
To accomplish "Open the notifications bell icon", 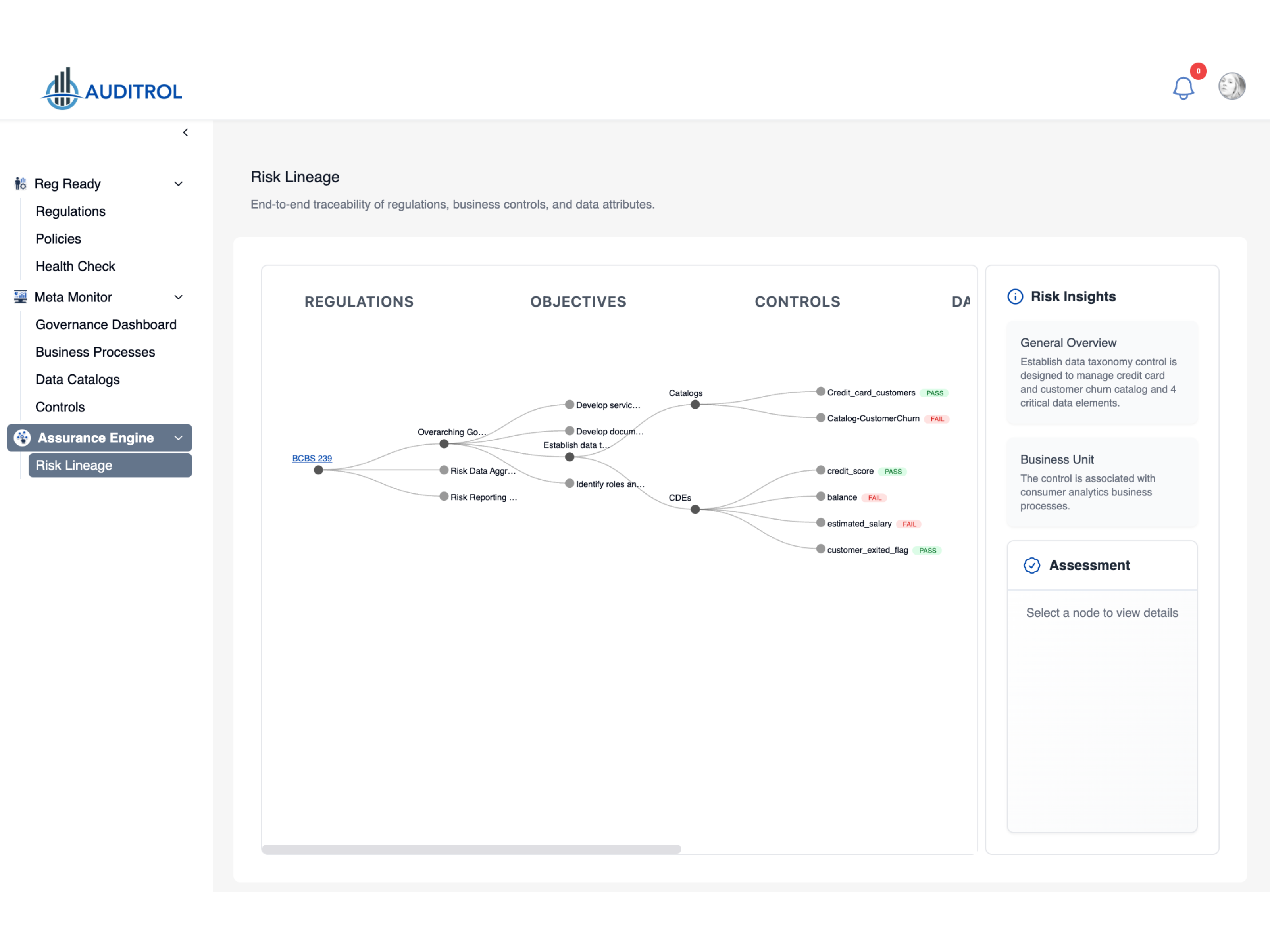I will coord(1183,88).
